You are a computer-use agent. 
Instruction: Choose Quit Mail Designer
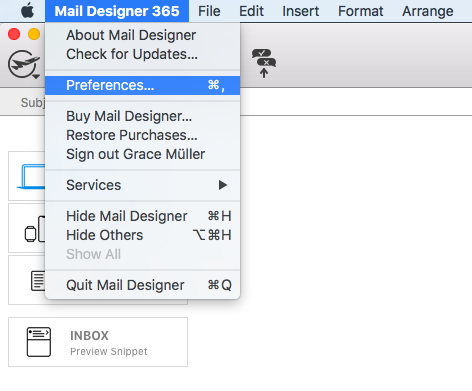point(143,285)
